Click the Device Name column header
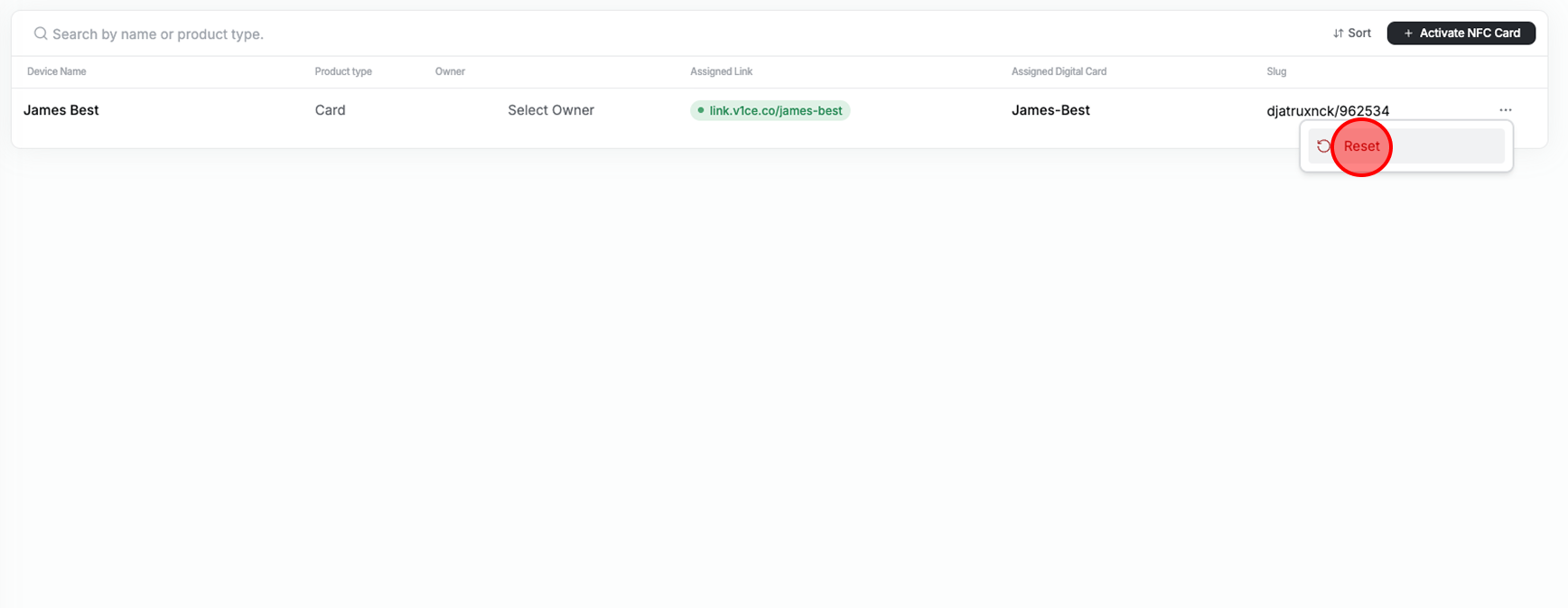 click(x=57, y=71)
